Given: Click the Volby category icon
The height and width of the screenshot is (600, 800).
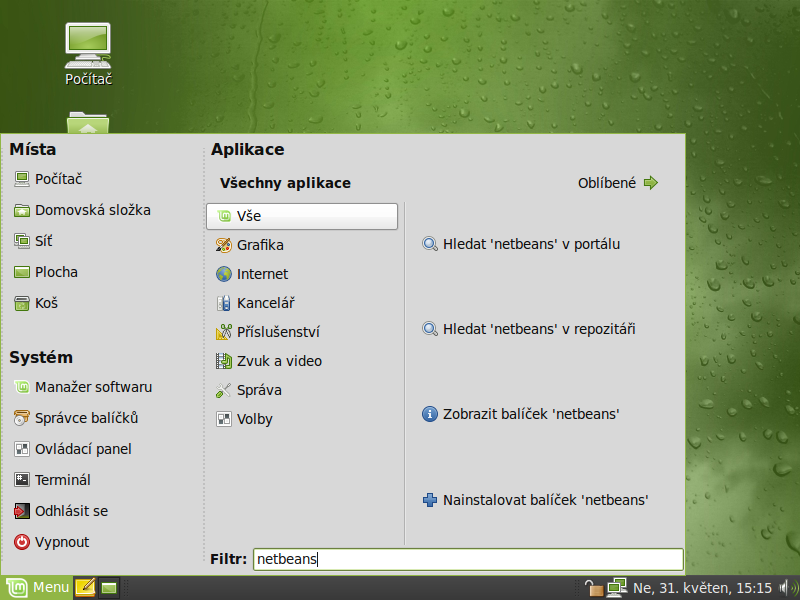Looking at the screenshot, I should coord(223,419).
